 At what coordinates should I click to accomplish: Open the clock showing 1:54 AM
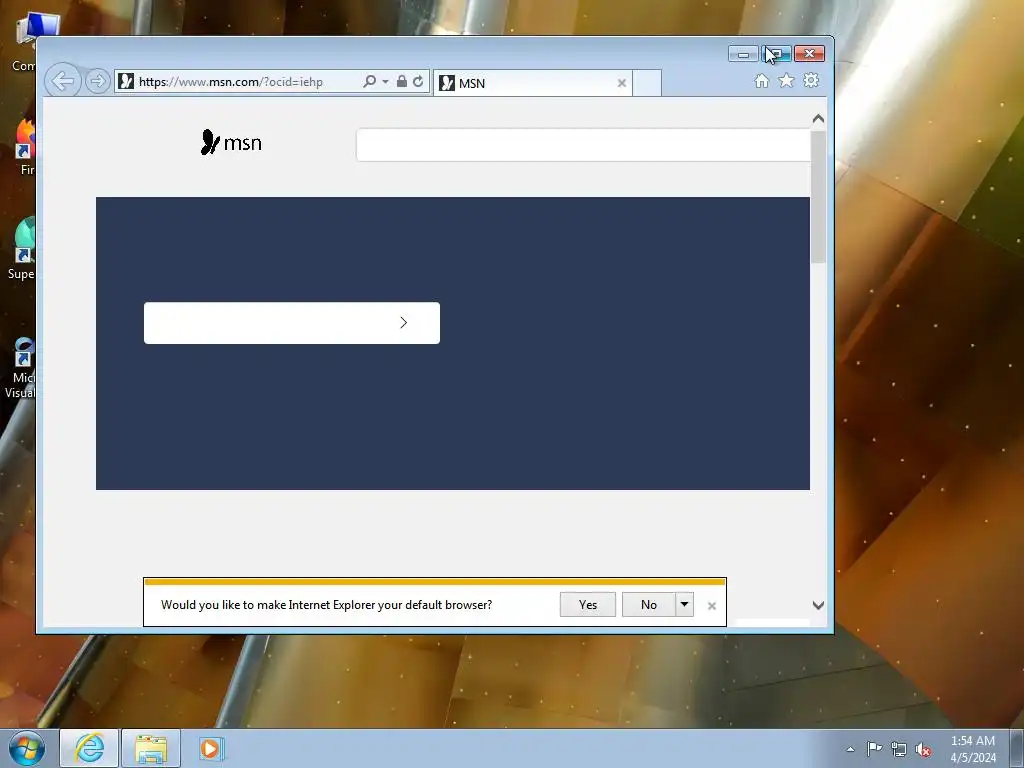pos(972,749)
